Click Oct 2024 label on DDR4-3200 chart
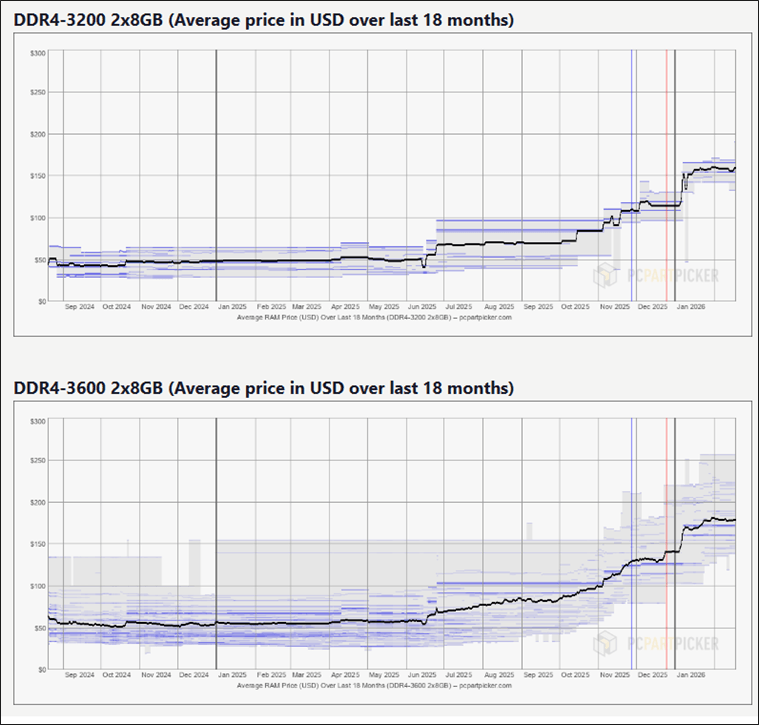Image resolution: width=759 pixels, height=725 pixels. (x=117, y=307)
